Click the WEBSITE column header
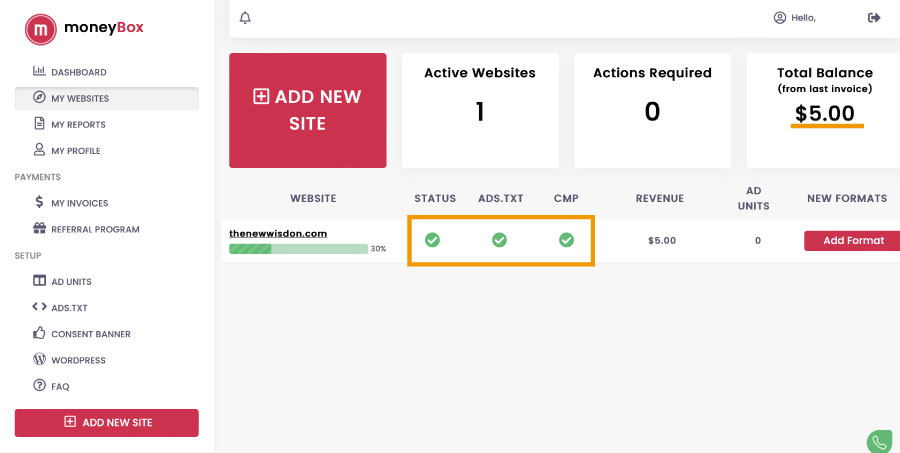900x453 pixels. click(313, 198)
